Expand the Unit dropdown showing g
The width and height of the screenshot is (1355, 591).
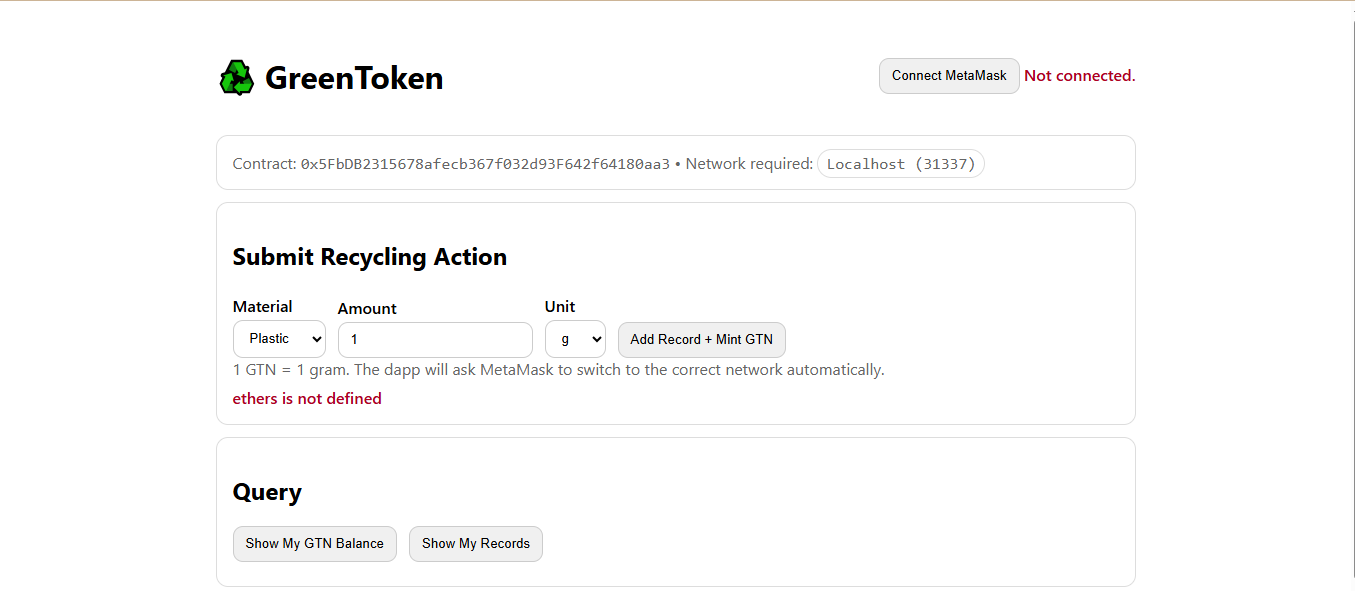575,339
